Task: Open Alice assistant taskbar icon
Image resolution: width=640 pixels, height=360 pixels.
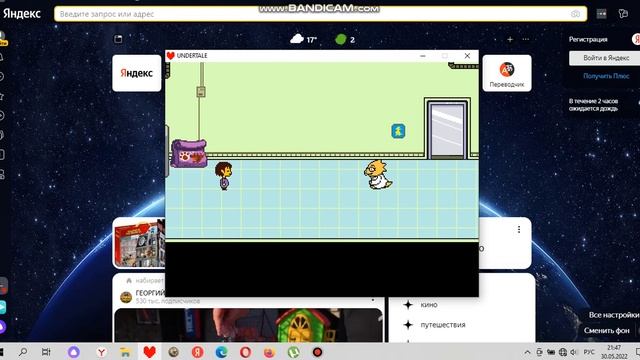Action: coord(73,352)
